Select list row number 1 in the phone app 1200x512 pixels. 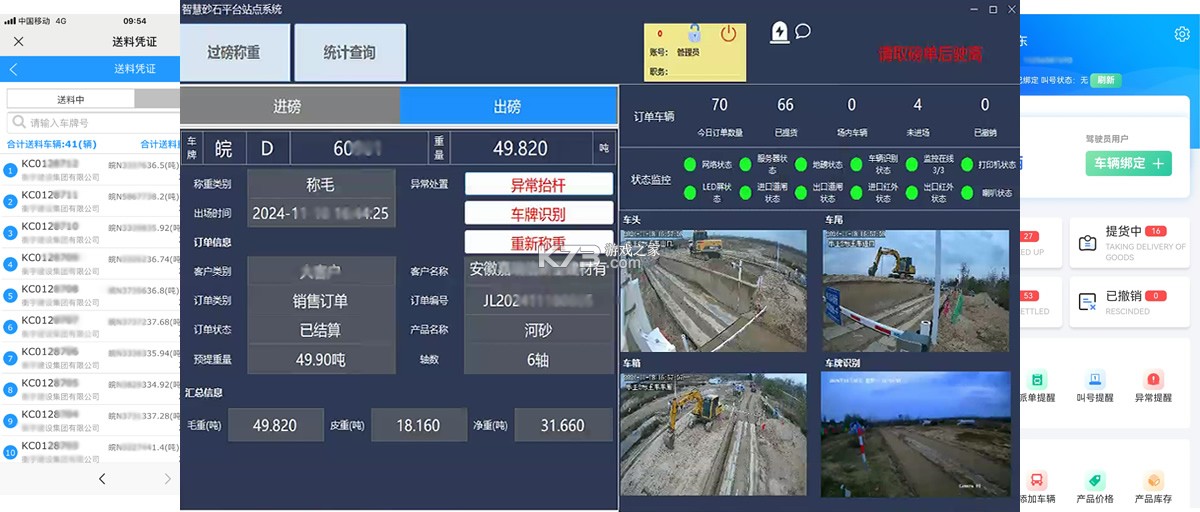coord(90,171)
